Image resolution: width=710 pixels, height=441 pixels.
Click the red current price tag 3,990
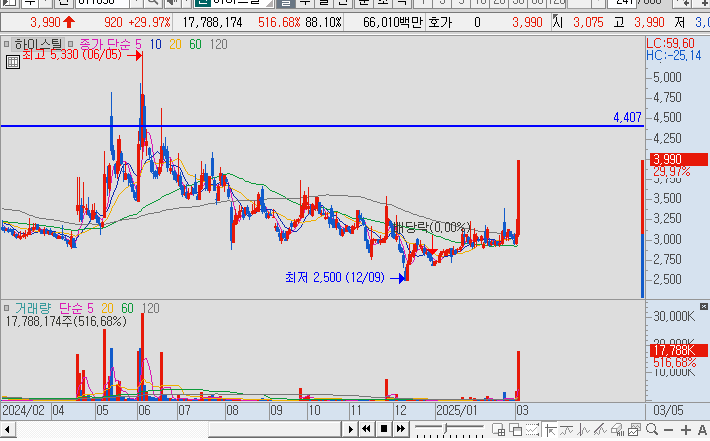point(679,159)
